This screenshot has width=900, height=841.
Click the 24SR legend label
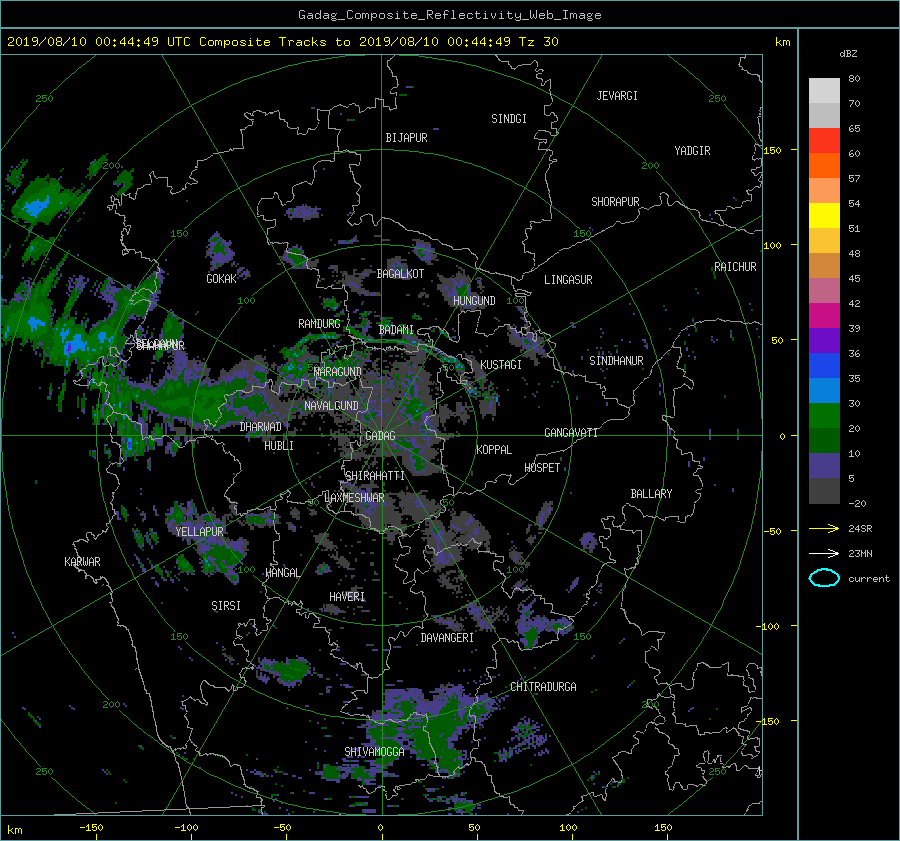coord(860,529)
